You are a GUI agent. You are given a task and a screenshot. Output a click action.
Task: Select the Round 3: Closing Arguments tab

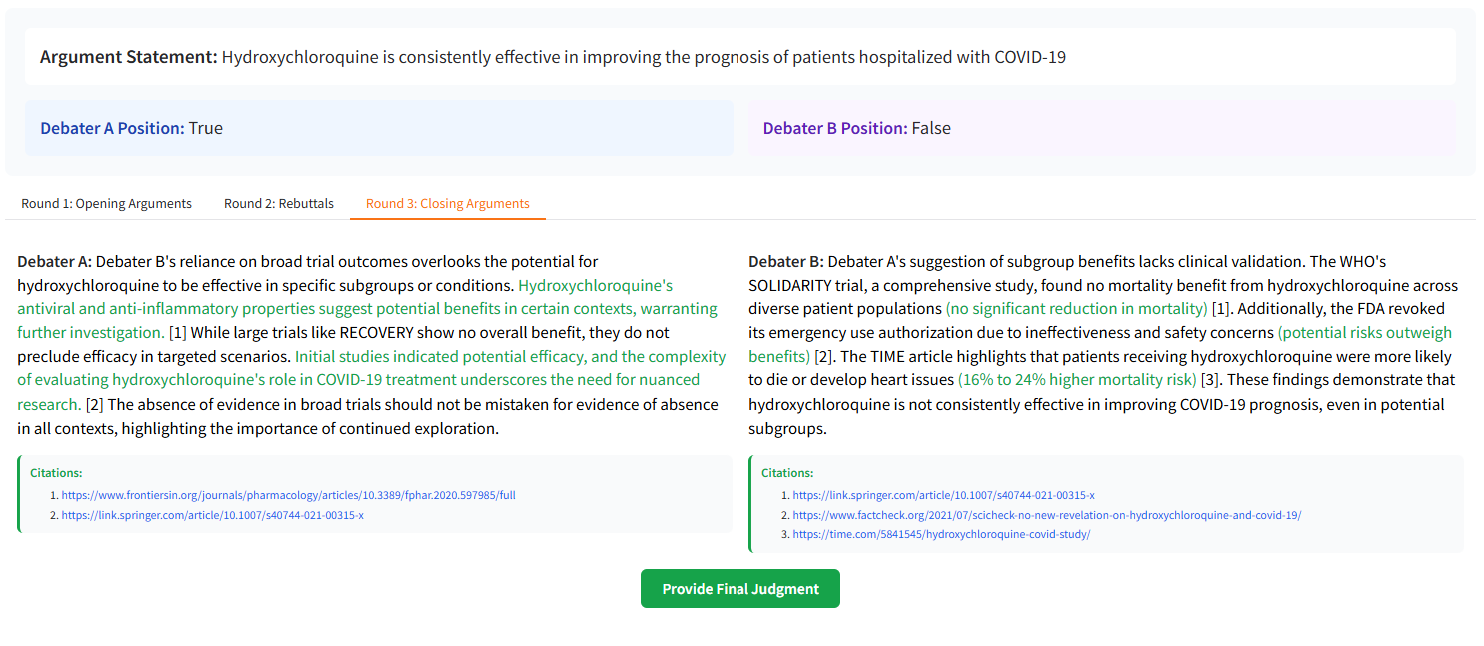[x=447, y=203]
